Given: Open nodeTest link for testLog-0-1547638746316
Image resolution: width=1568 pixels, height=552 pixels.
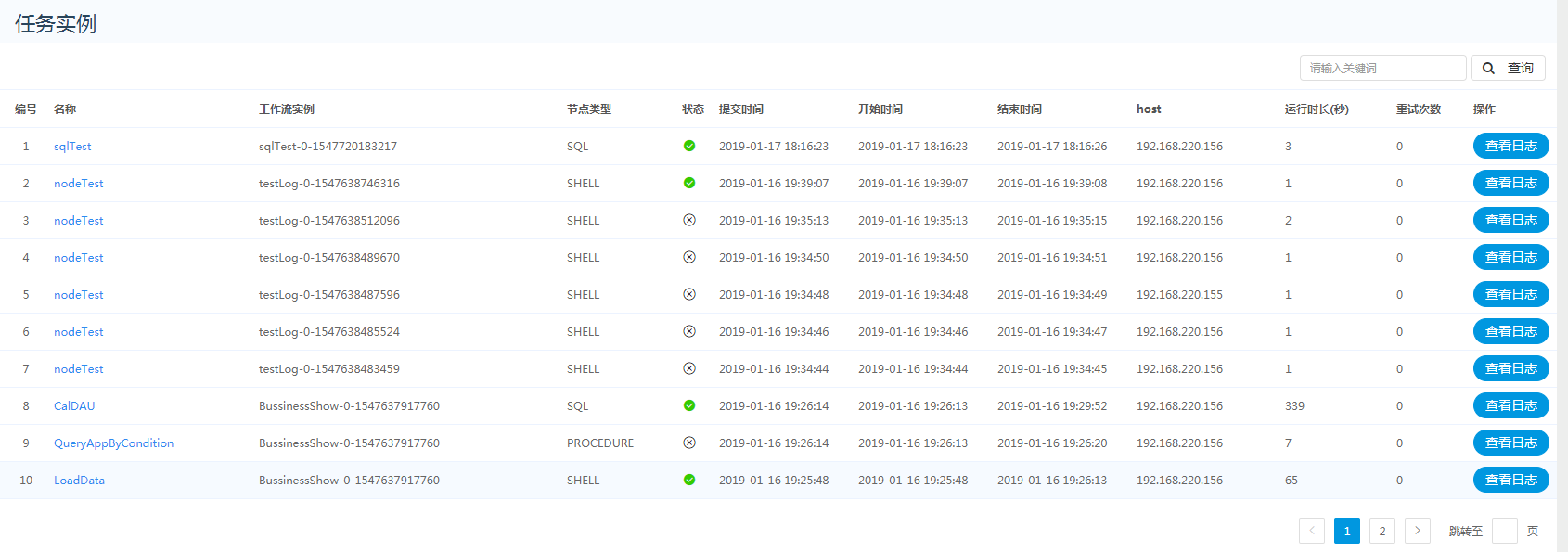Looking at the screenshot, I should pos(79,184).
